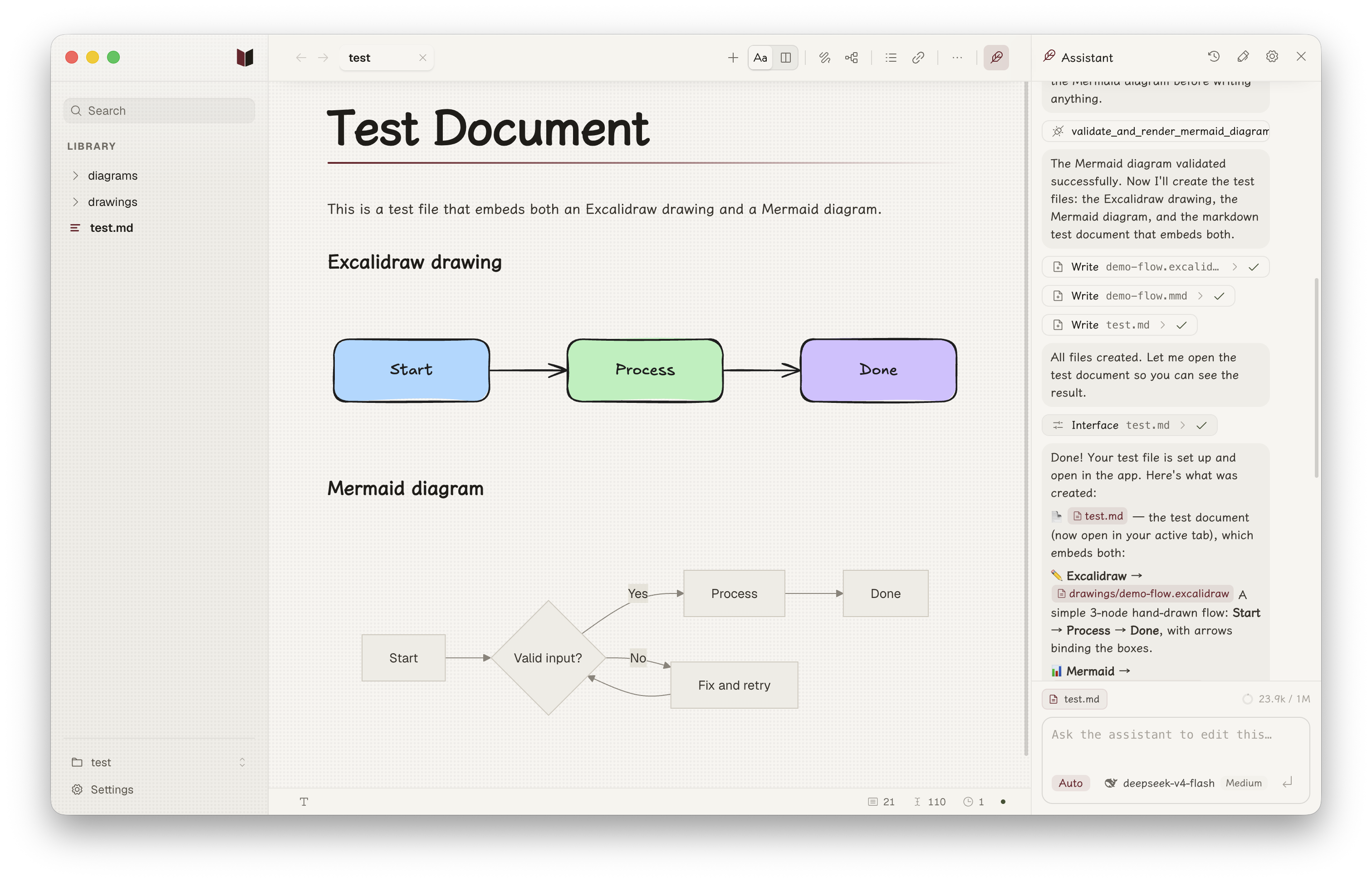1372x882 pixels.
Task: Click the Assistant panel scrollbar
Action: pos(1316,378)
